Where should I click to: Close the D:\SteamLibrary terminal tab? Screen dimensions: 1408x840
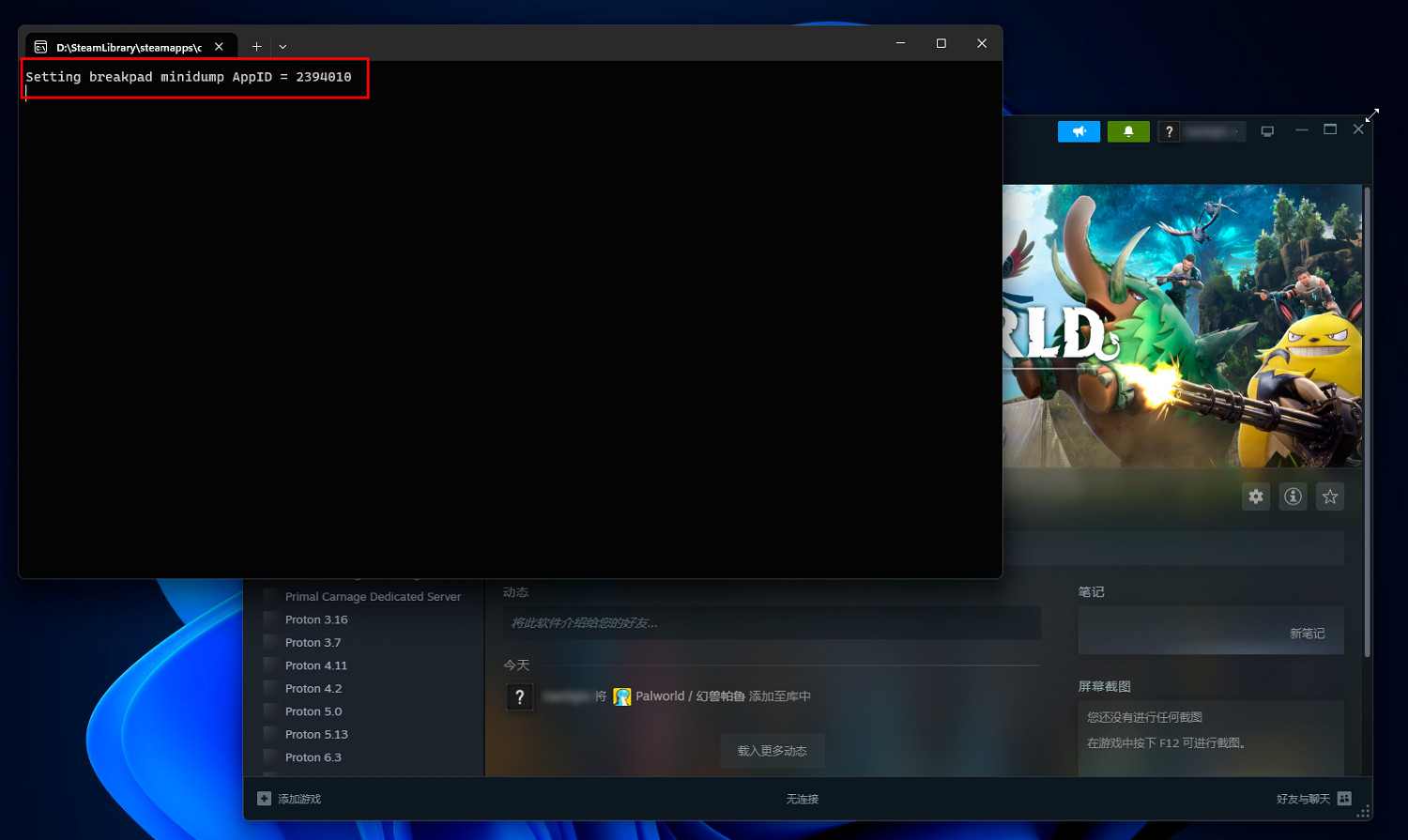219,46
